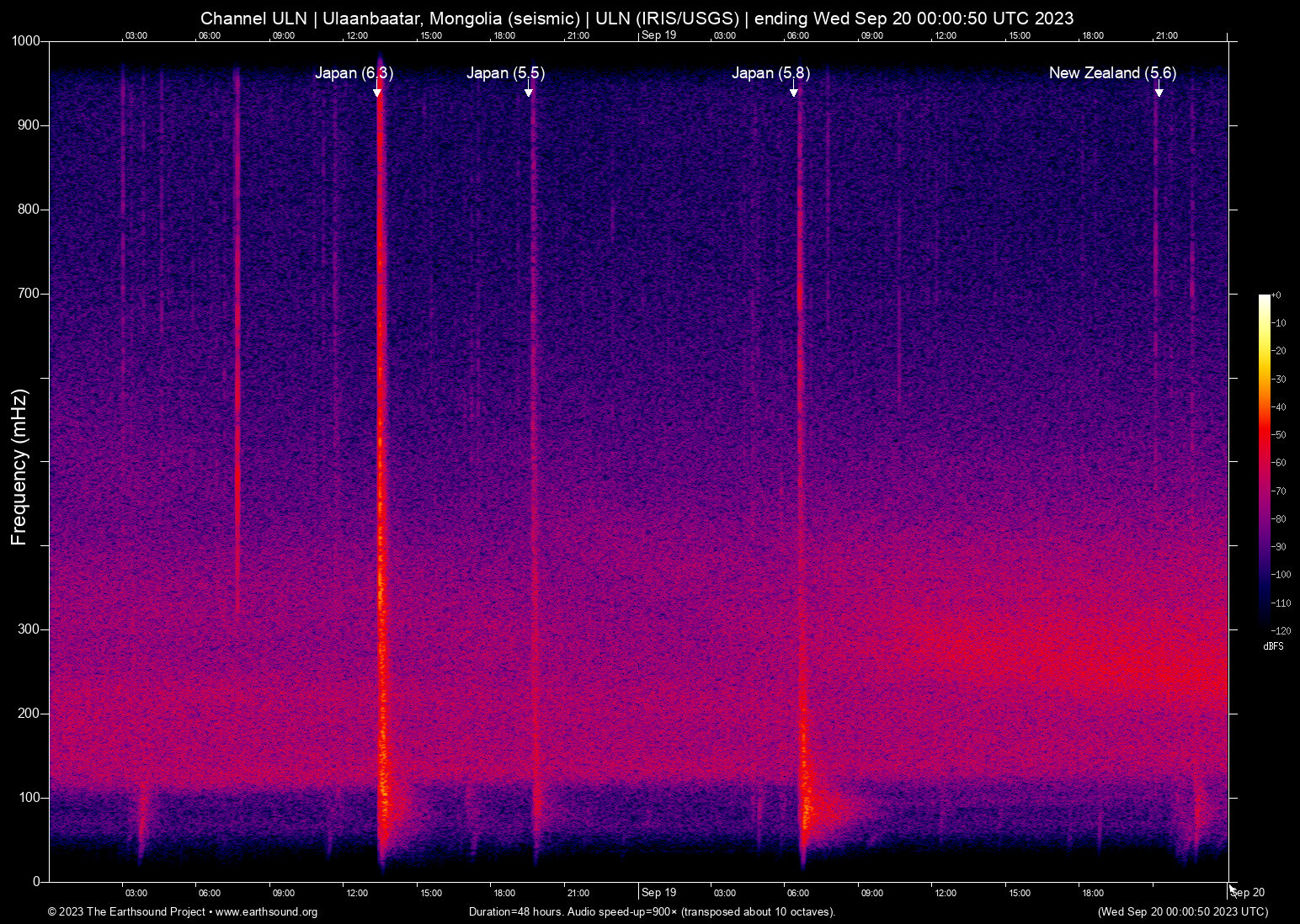This screenshot has width=1300, height=924.
Task: Select the New Zealand (5.6) label text
Action: click(x=1111, y=73)
